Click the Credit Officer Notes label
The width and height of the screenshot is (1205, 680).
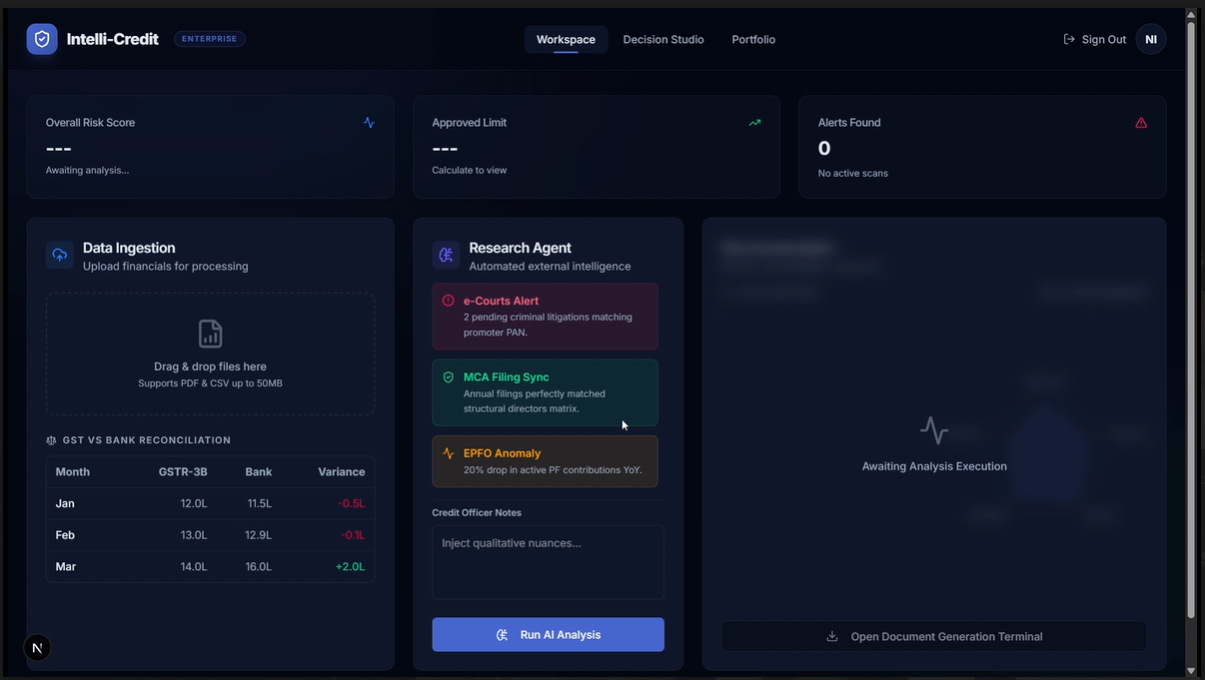[477, 512]
